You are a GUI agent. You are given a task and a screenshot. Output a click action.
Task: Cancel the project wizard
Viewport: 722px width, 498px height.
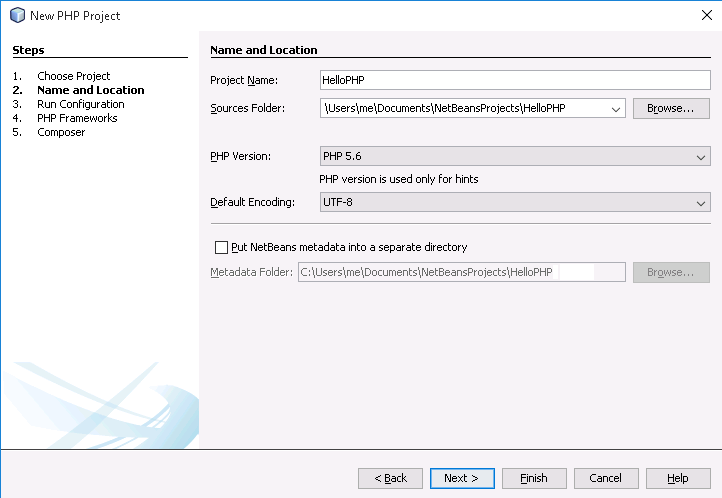606,478
